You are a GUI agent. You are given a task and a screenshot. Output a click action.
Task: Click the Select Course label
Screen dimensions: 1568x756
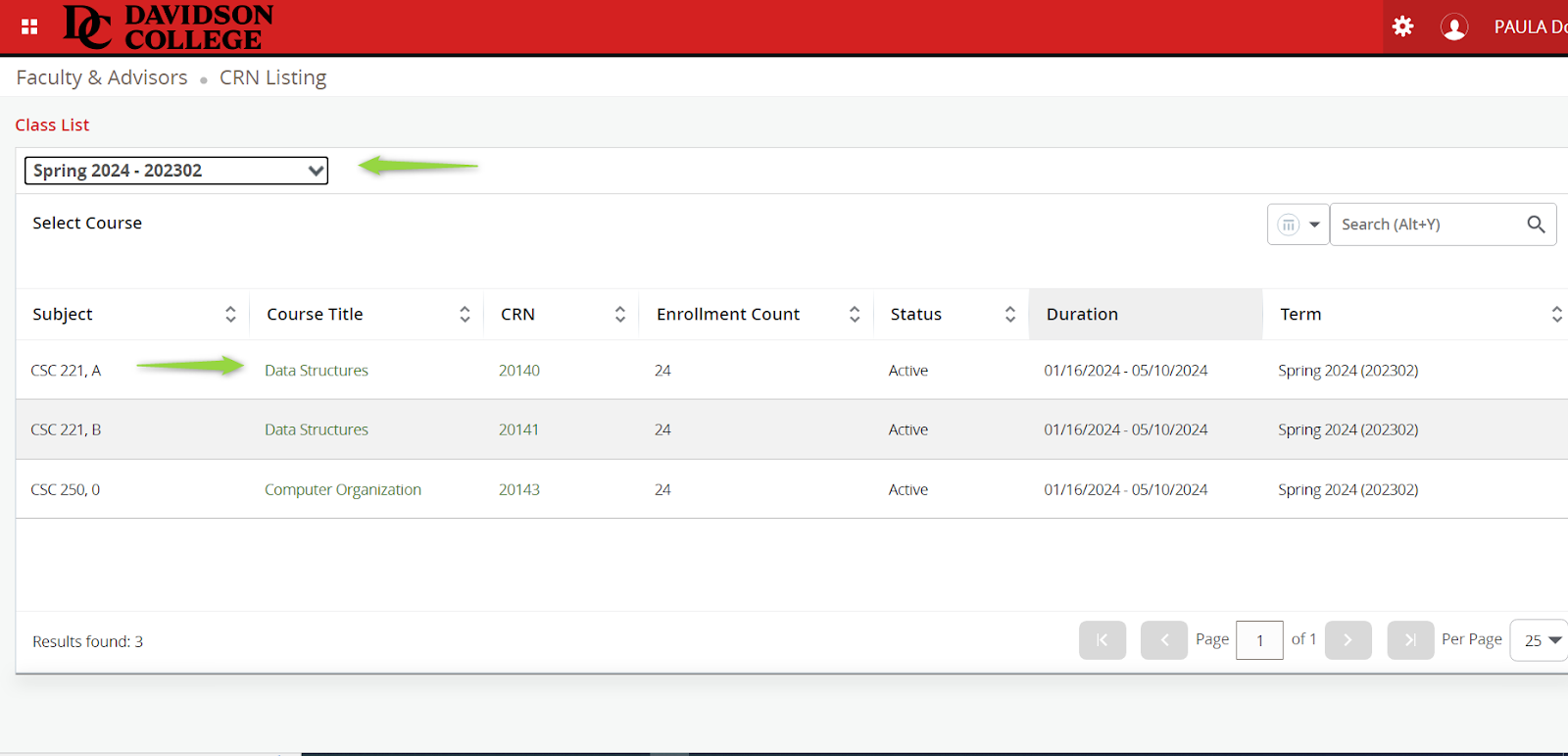(x=87, y=223)
